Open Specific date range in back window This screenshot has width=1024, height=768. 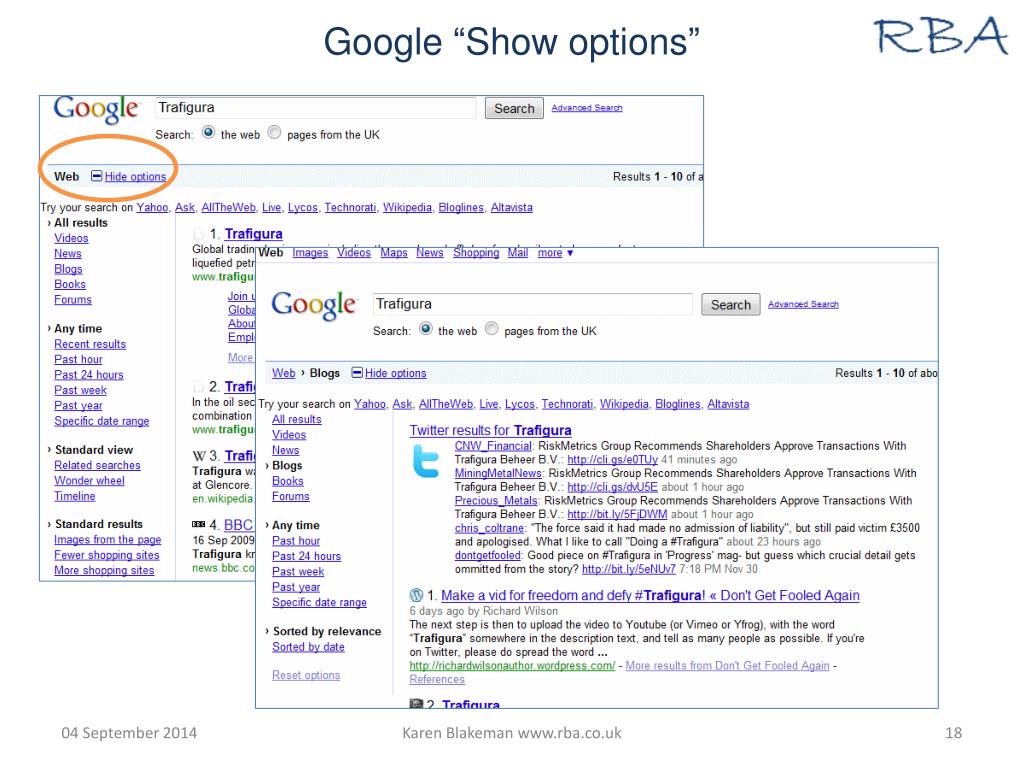(102, 421)
